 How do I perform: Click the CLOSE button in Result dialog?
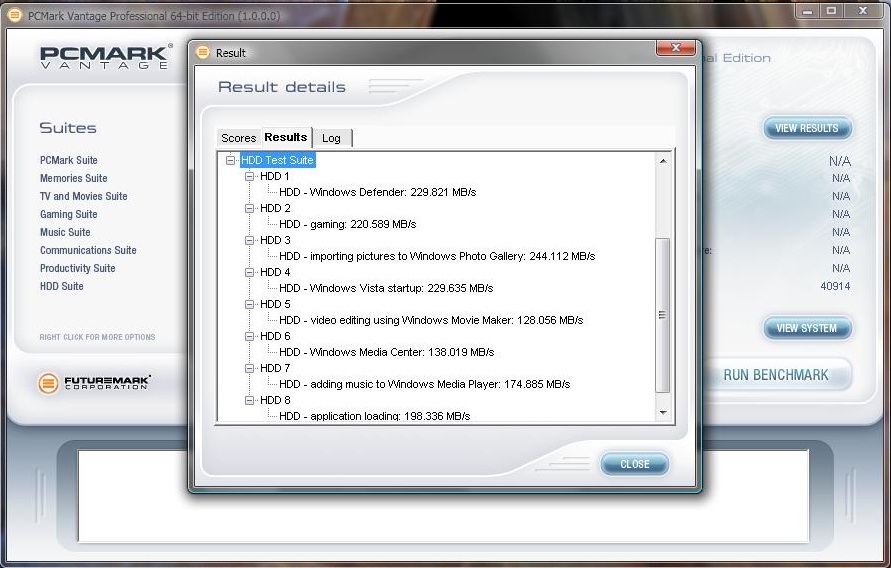click(x=635, y=464)
